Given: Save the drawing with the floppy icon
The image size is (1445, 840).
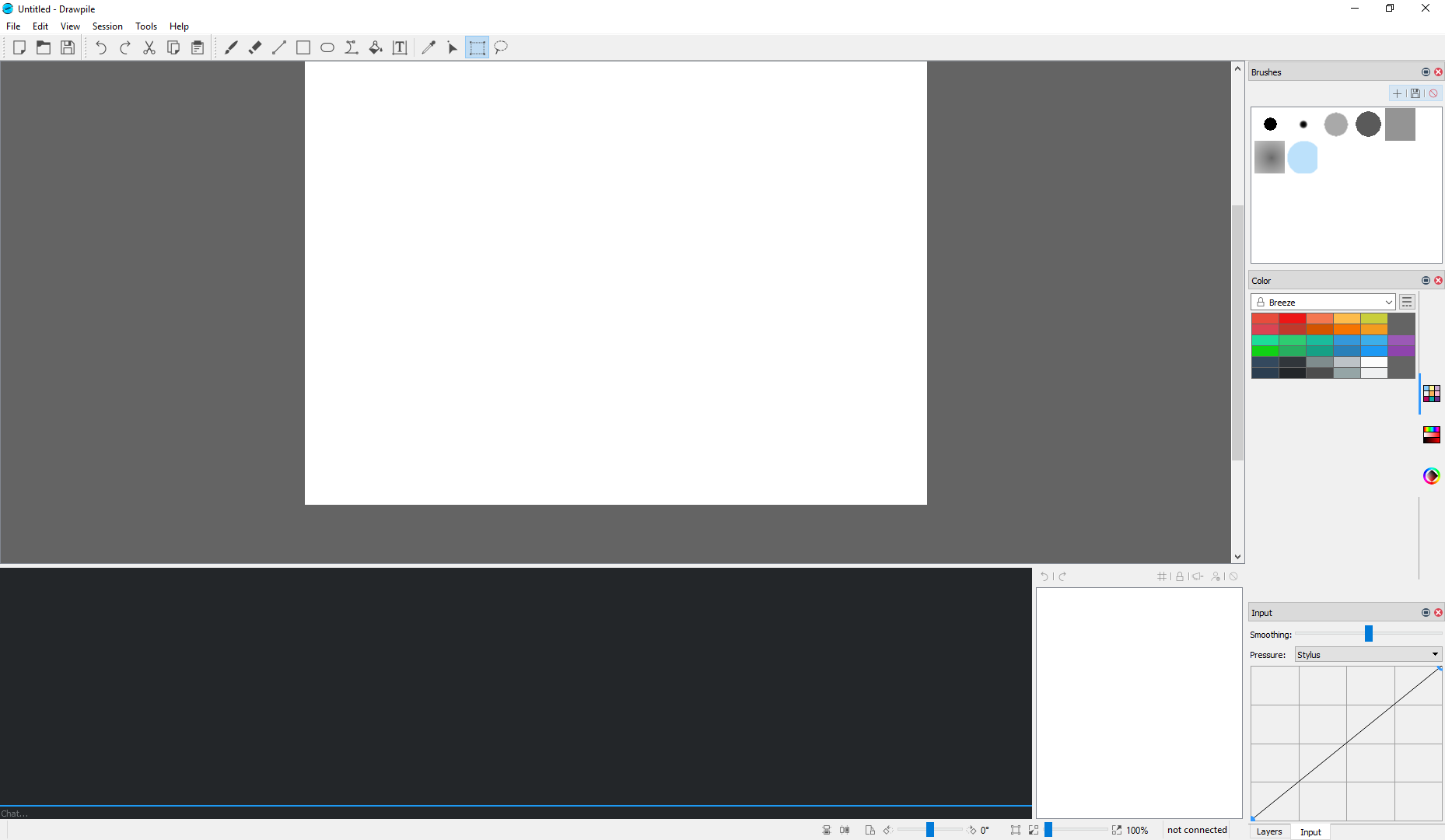Looking at the screenshot, I should coord(68,47).
